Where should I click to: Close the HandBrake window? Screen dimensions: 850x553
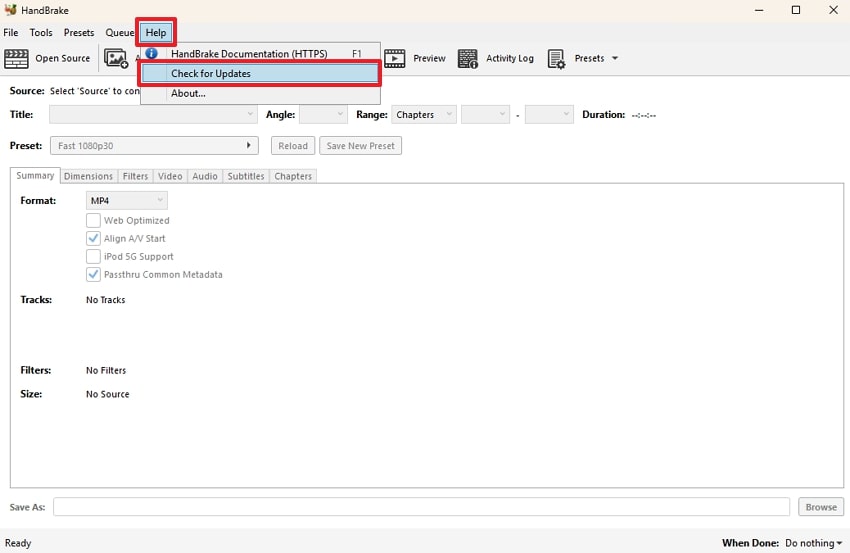833,10
